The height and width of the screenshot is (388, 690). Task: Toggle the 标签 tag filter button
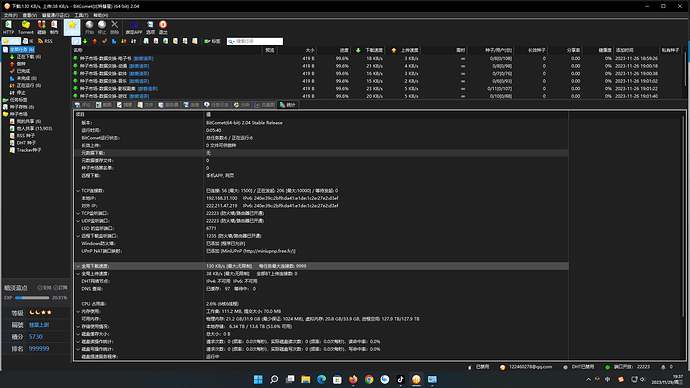pos(213,41)
